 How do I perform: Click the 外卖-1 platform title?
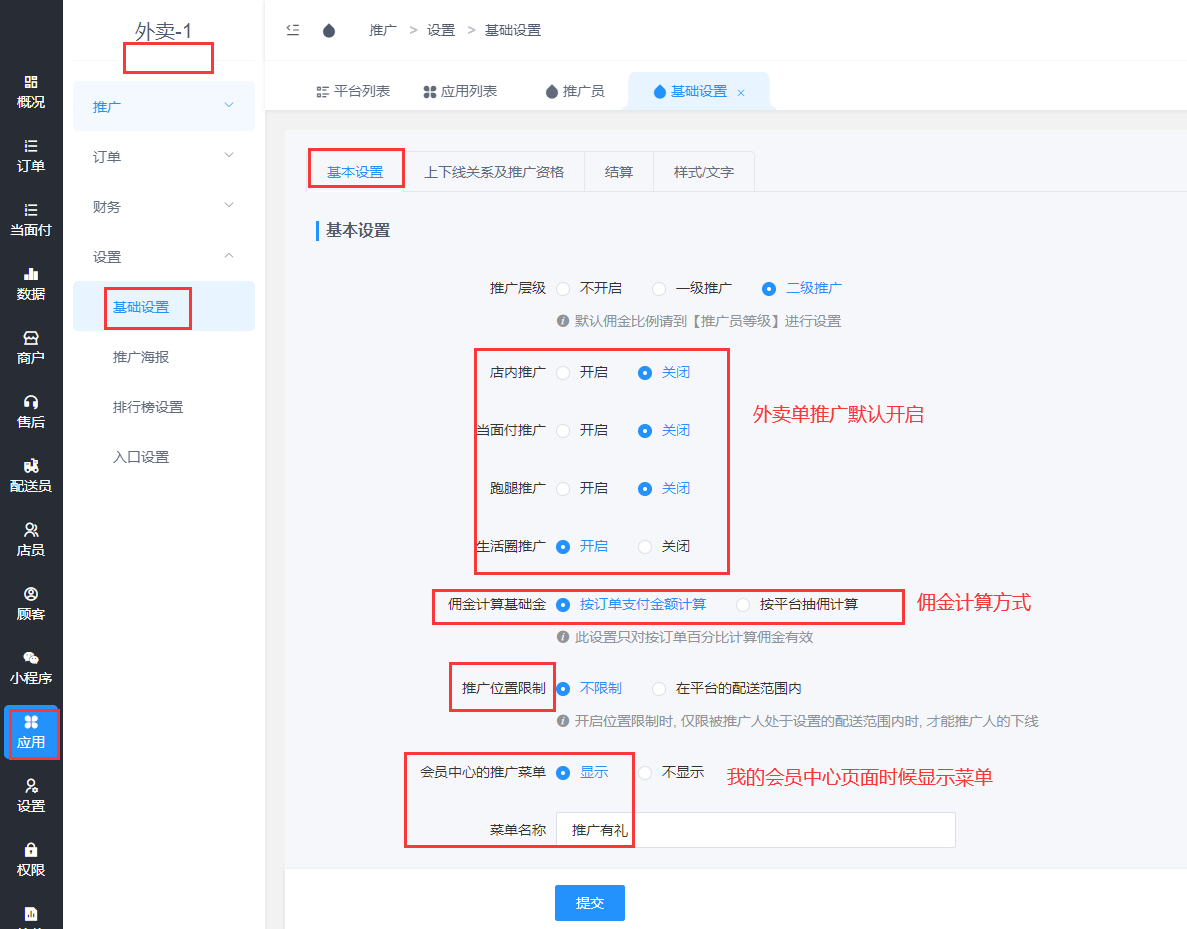(x=164, y=31)
